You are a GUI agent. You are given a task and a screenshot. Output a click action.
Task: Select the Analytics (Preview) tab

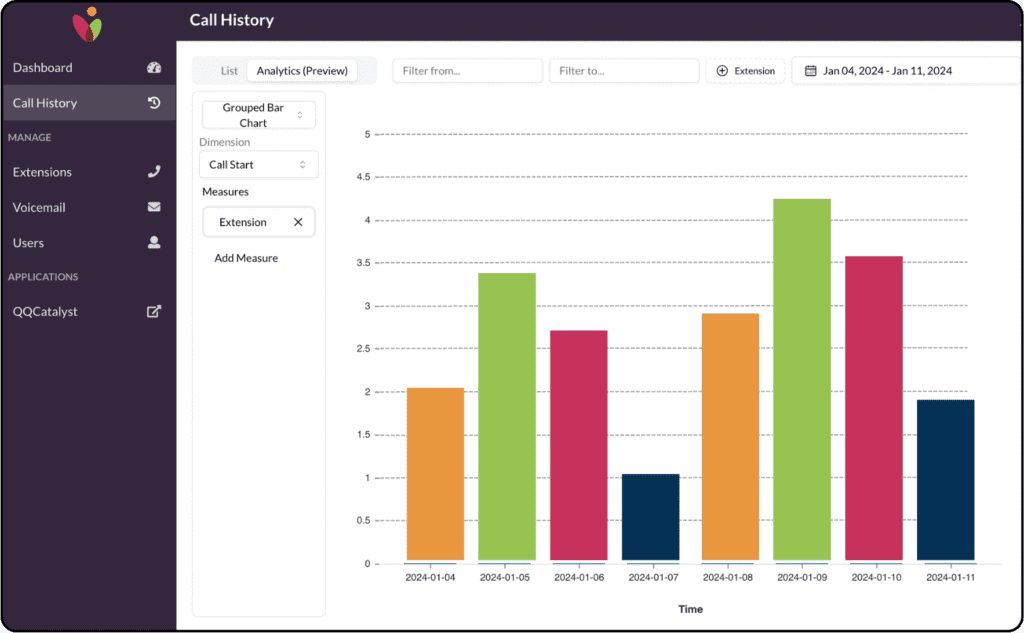[302, 71]
